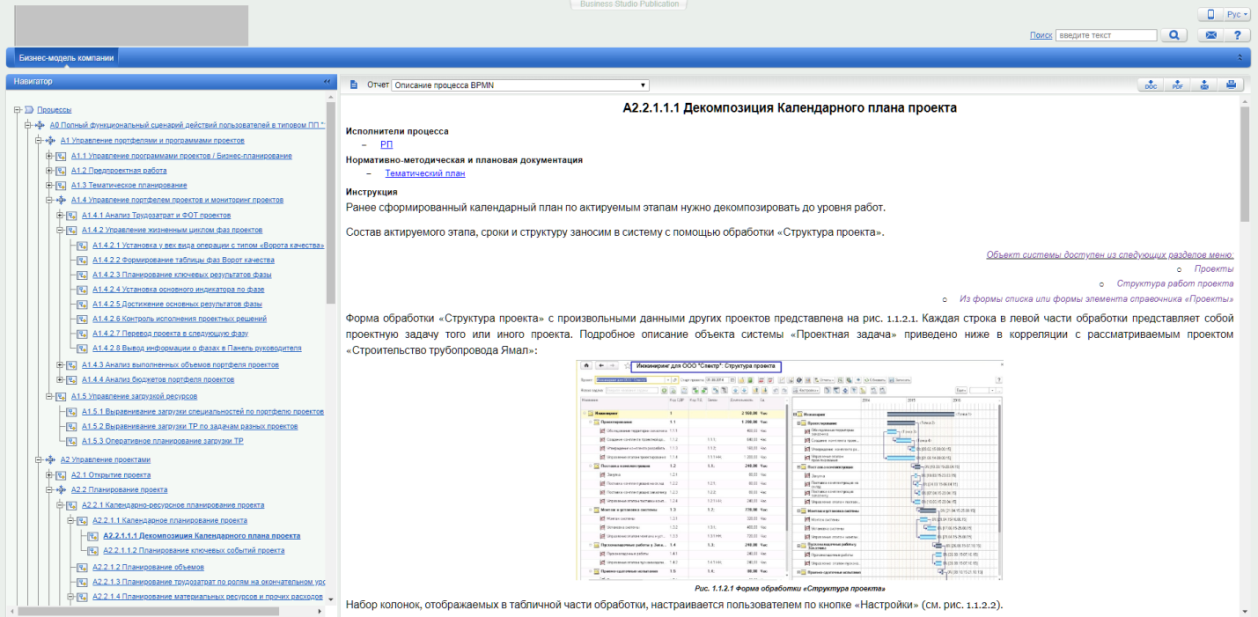
Task: Open help via question mark icon
Action: click(1236, 35)
